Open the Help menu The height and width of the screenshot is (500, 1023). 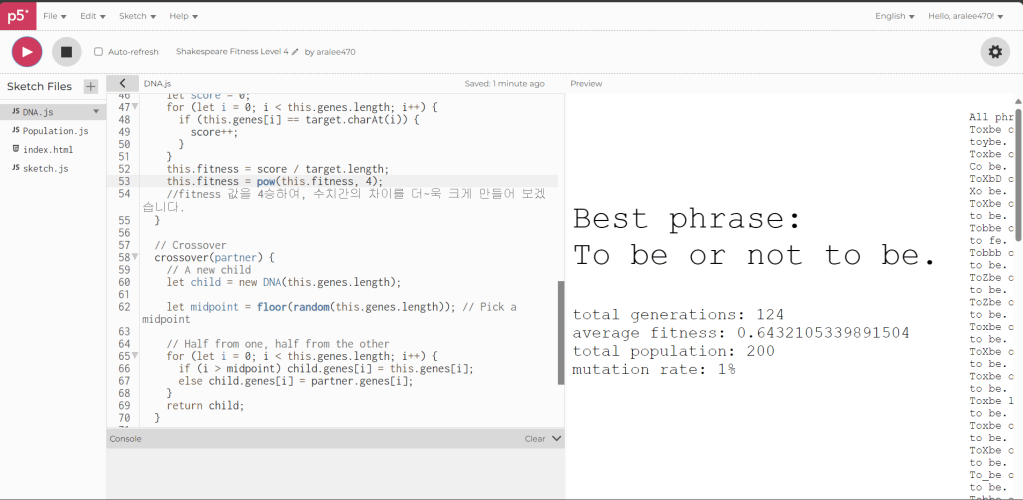point(183,16)
